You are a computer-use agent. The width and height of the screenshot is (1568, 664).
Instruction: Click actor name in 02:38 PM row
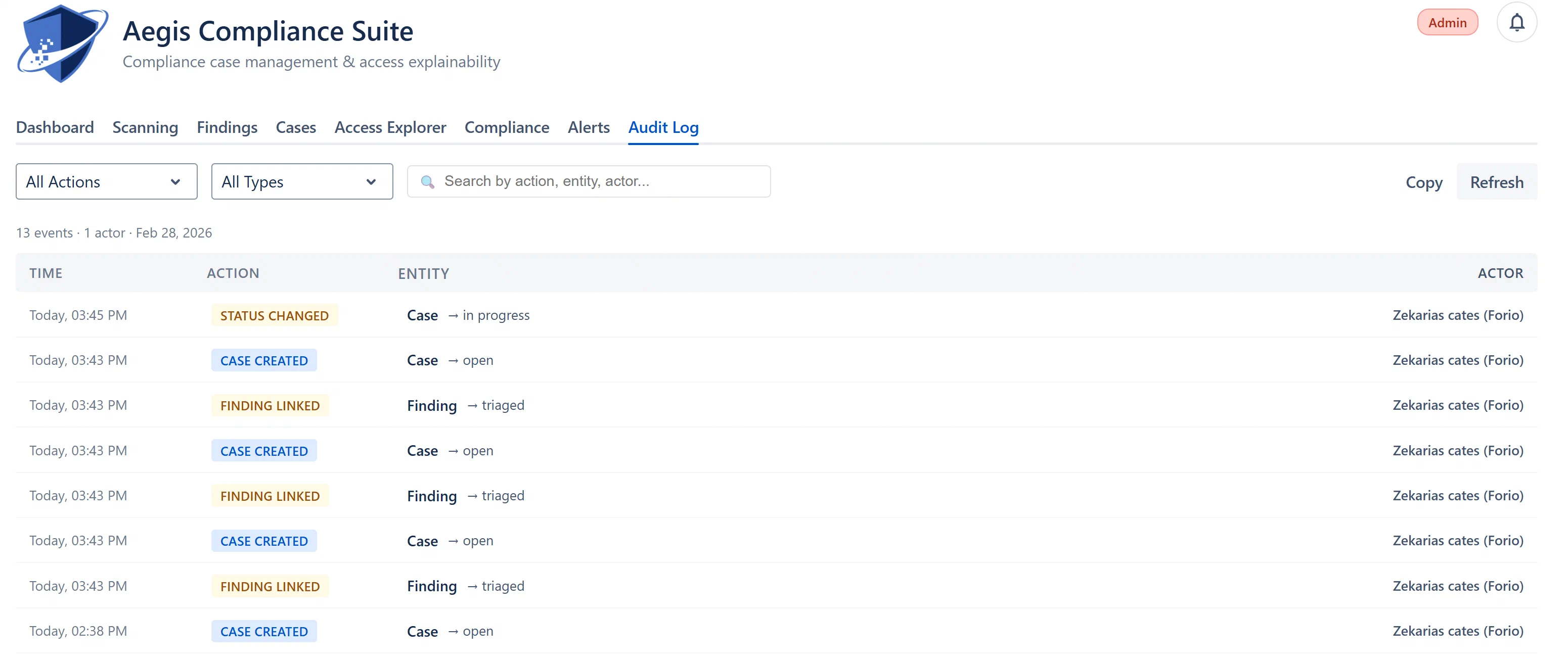point(1458,631)
